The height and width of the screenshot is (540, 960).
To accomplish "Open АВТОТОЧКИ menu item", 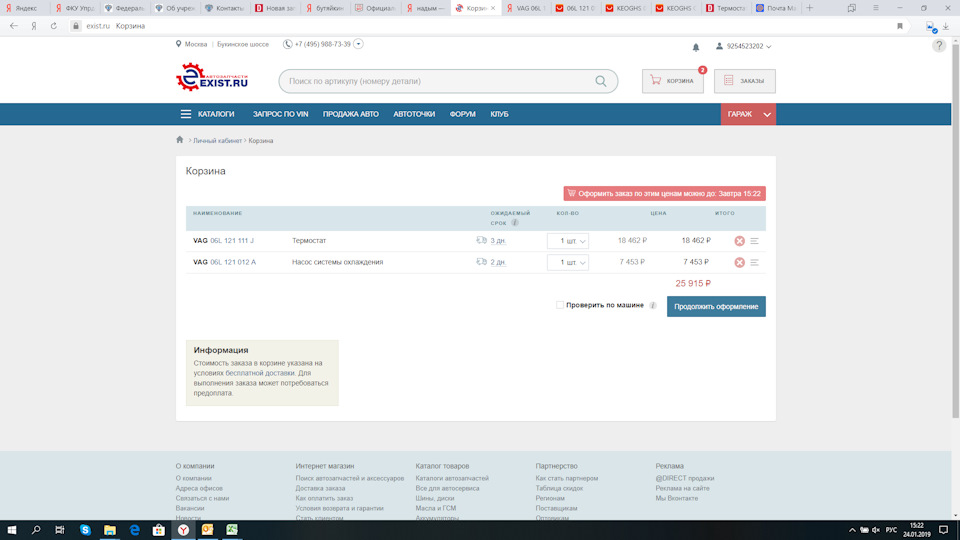I will point(414,114).
